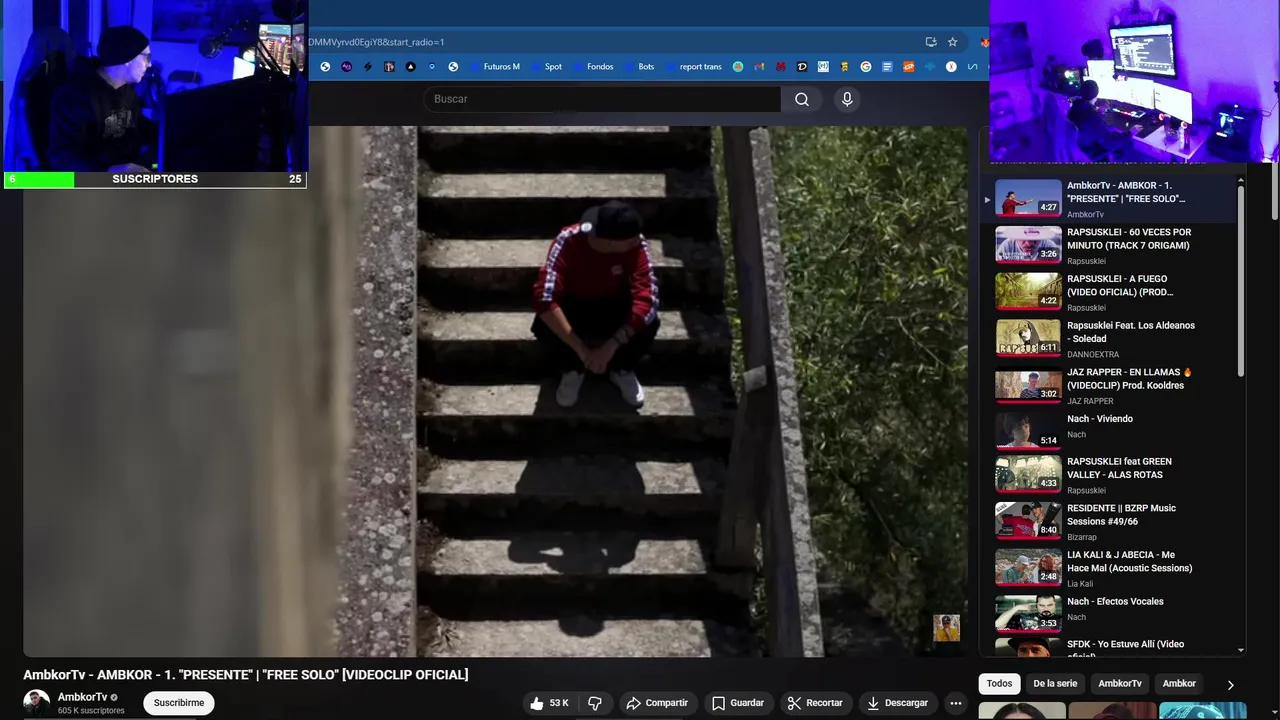This screenshot has height=720, width=1280.
Task: Open the first globe bookmark icon
Action: pyautogui.click(x=325, y=67)
